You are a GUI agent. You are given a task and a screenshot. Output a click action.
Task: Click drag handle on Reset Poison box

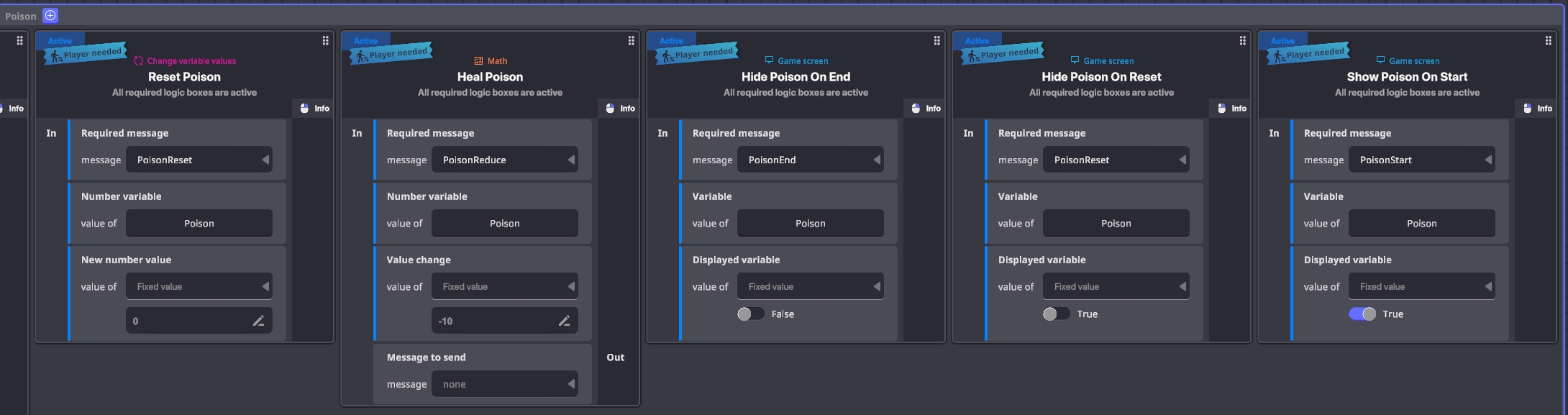[325, 41]
